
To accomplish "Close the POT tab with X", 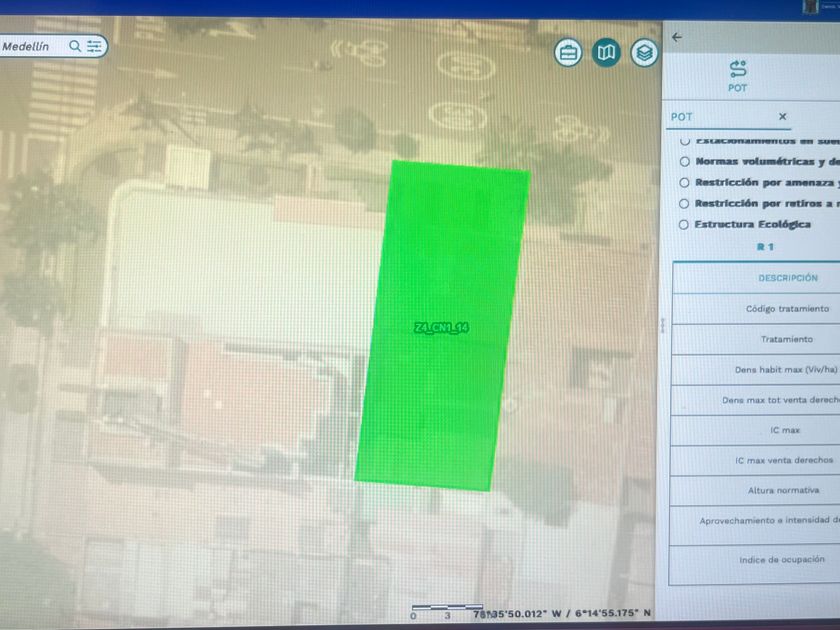I will pyautogui.click(x=783, y=116).
